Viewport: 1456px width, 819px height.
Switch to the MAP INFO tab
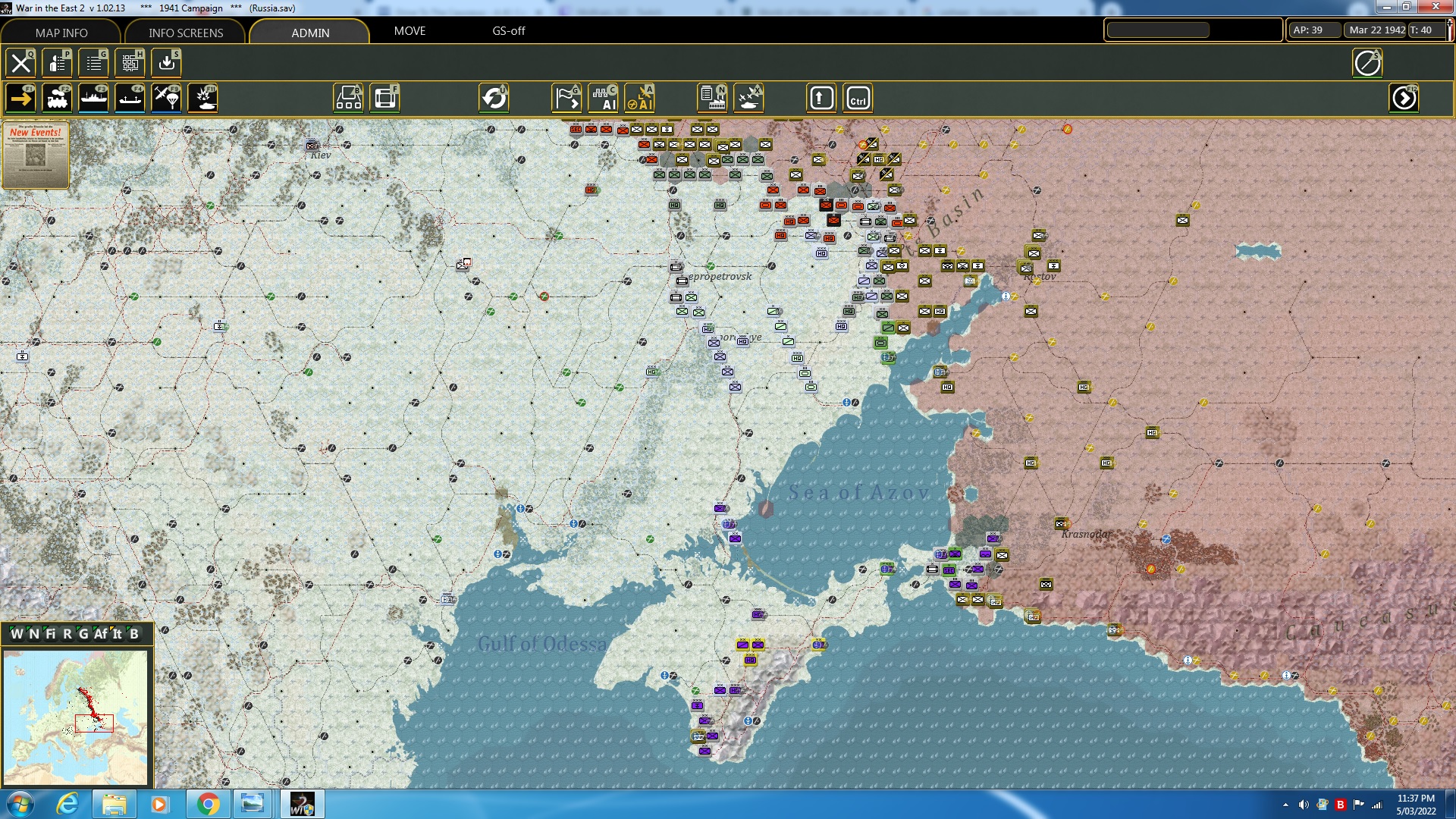pos(61,33)
